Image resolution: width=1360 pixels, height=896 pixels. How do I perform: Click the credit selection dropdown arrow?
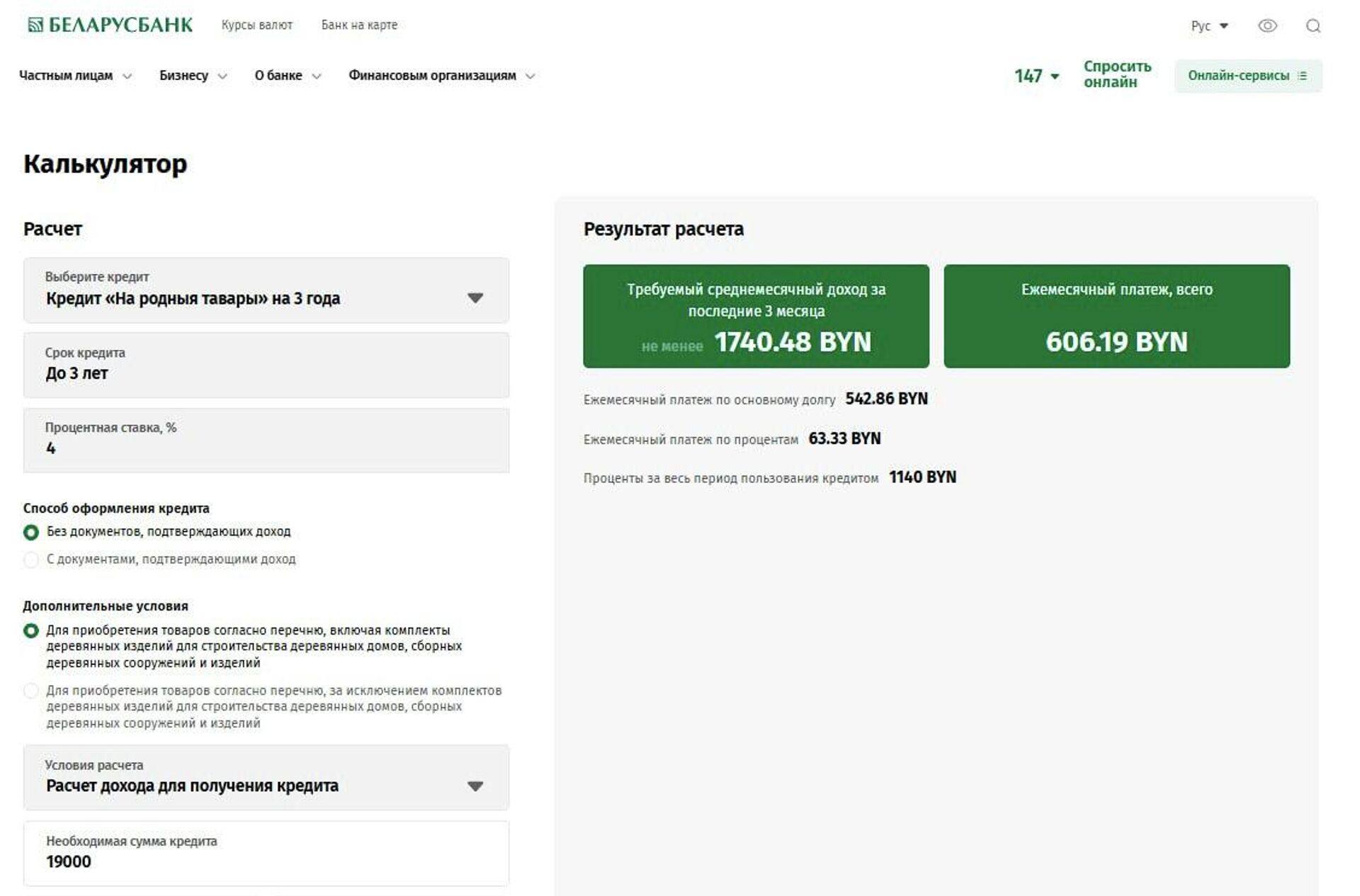475,298
